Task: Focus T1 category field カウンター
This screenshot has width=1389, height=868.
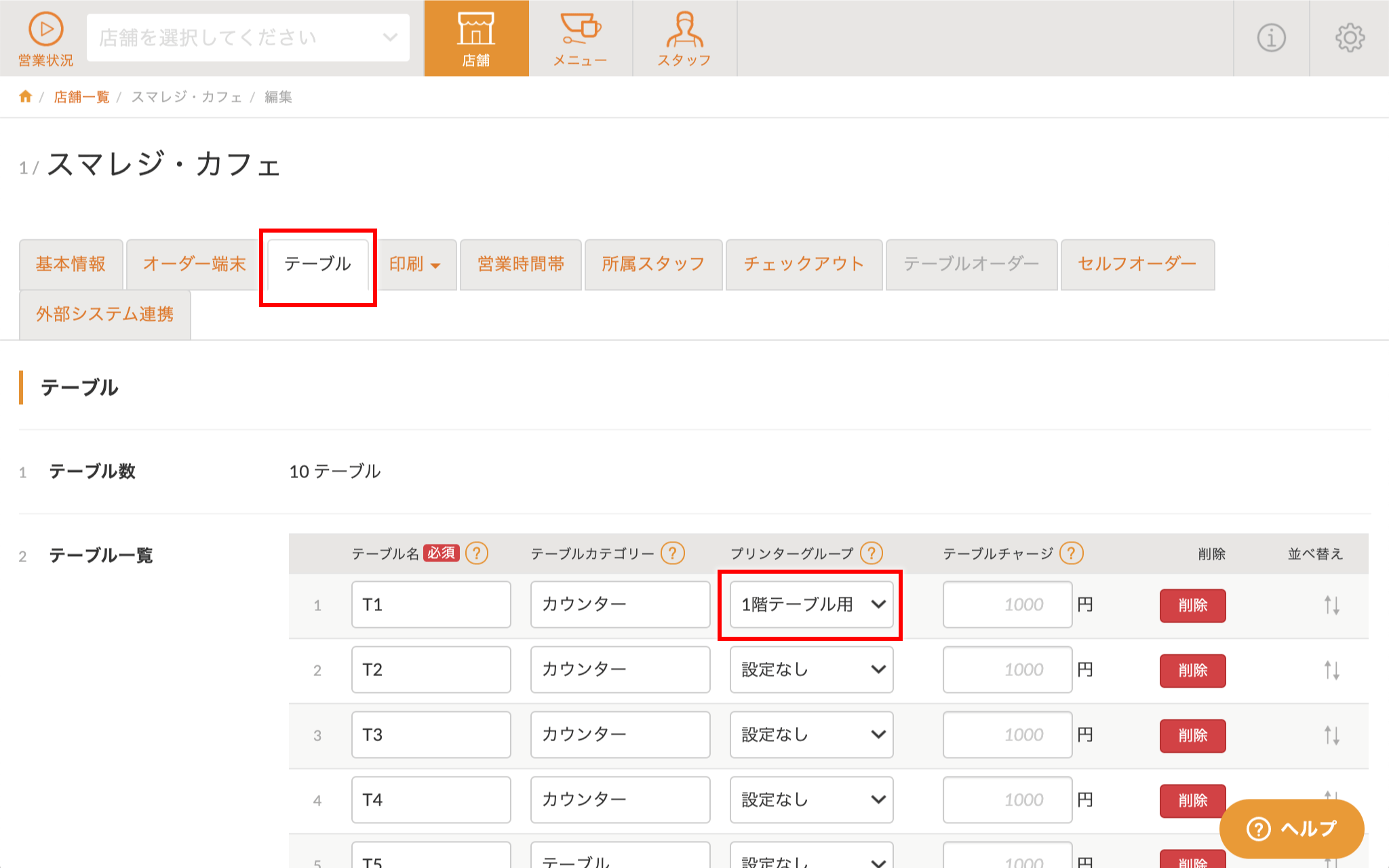Action: tap(620, 604)
